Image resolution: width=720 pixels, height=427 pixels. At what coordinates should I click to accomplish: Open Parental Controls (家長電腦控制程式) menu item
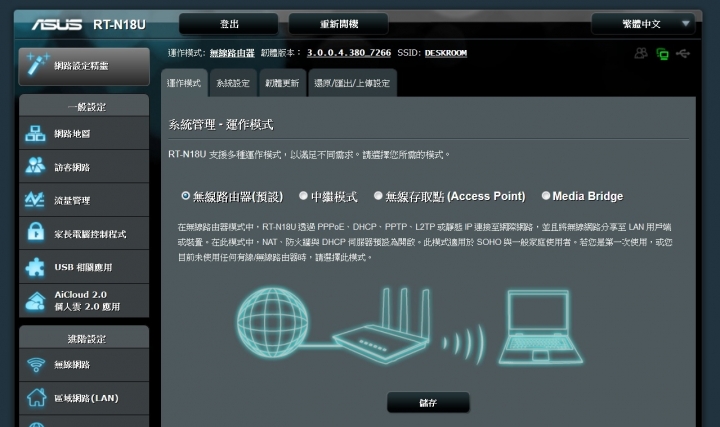point(84,234)
